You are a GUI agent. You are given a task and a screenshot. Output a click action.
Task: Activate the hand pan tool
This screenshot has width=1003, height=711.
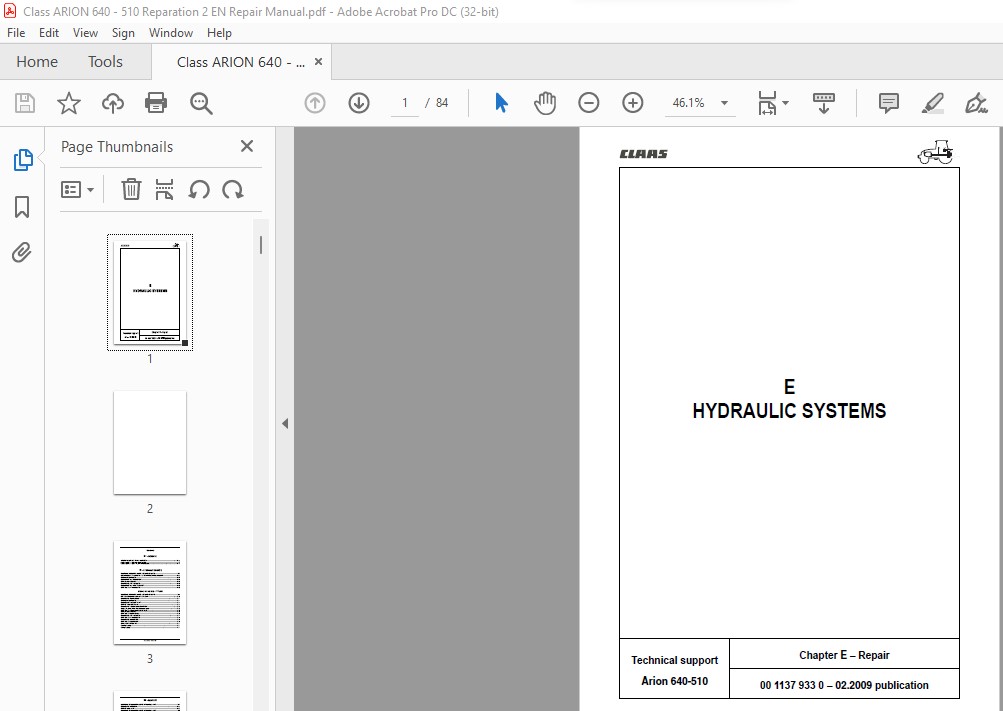[x=545, y=103]
